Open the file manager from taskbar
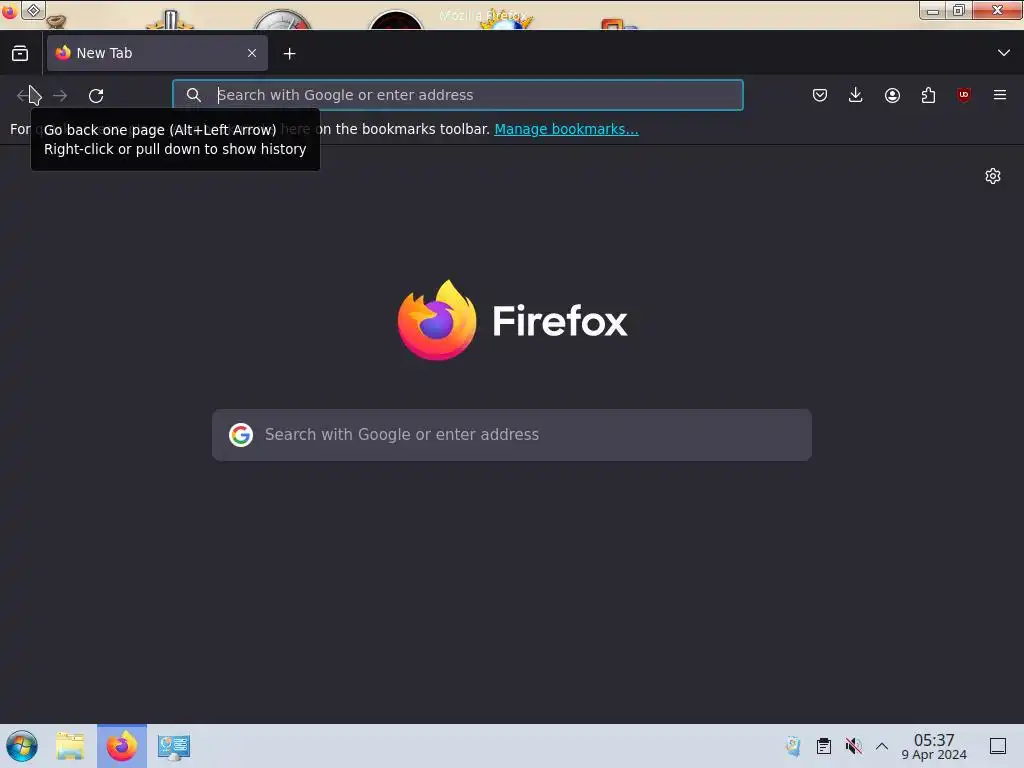Viewport: 1024px width, 768px height. [x=70, y=746]
